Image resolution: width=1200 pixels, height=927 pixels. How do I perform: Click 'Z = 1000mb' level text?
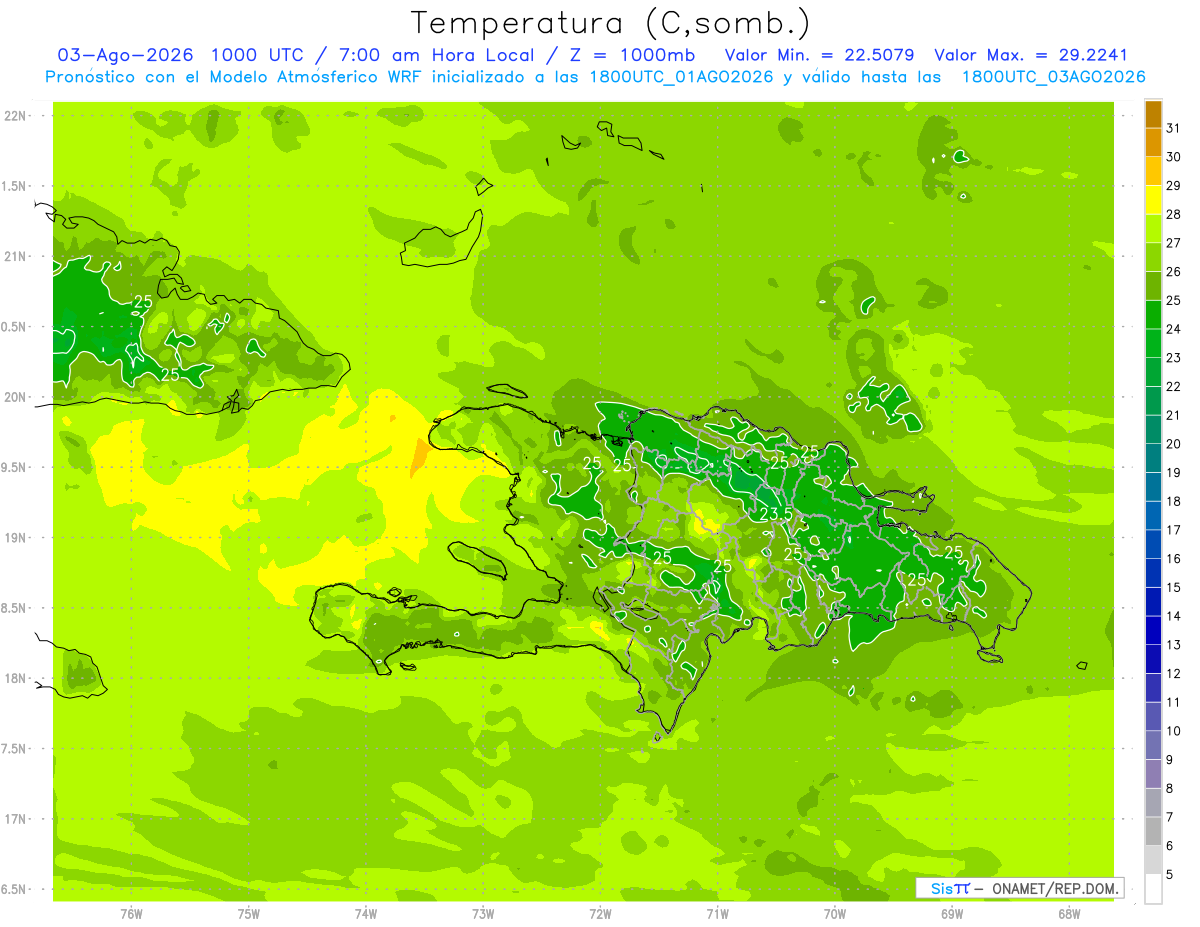631,55
